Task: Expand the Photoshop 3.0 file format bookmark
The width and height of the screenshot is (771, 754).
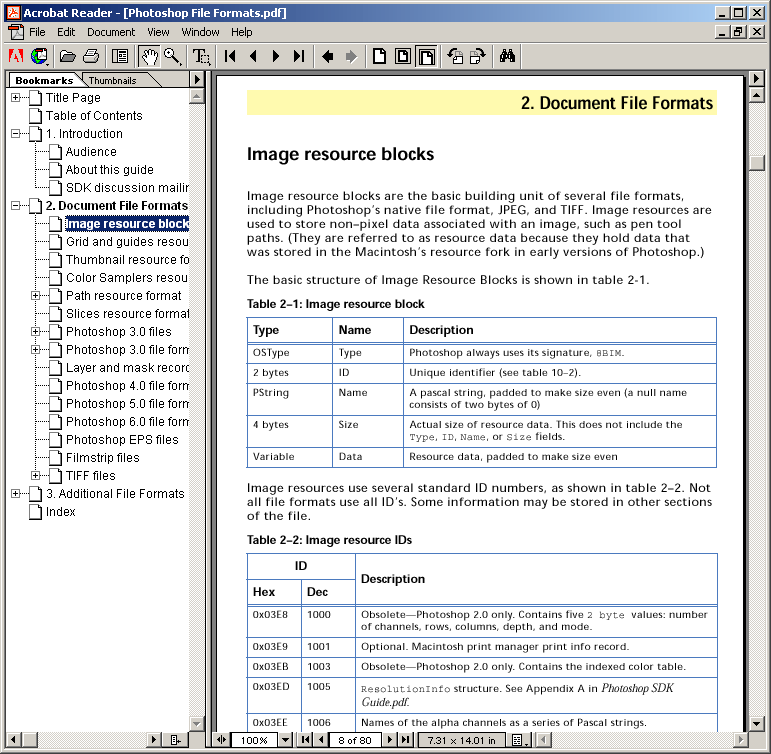Action: (35, 350)
